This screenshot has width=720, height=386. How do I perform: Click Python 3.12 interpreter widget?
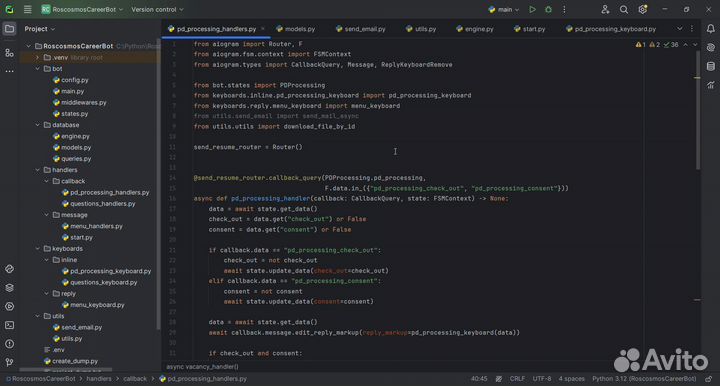point(644,379)
